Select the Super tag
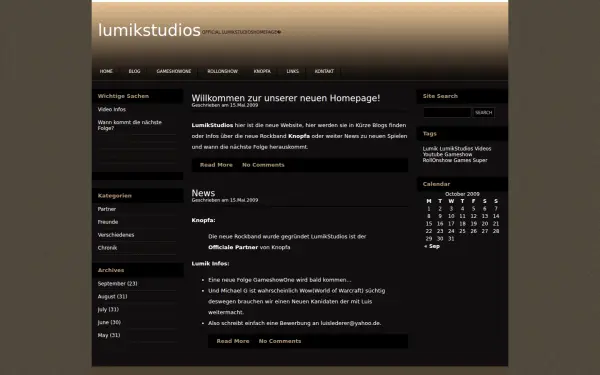Screen dimensions: 600x375 click(480, 160)
